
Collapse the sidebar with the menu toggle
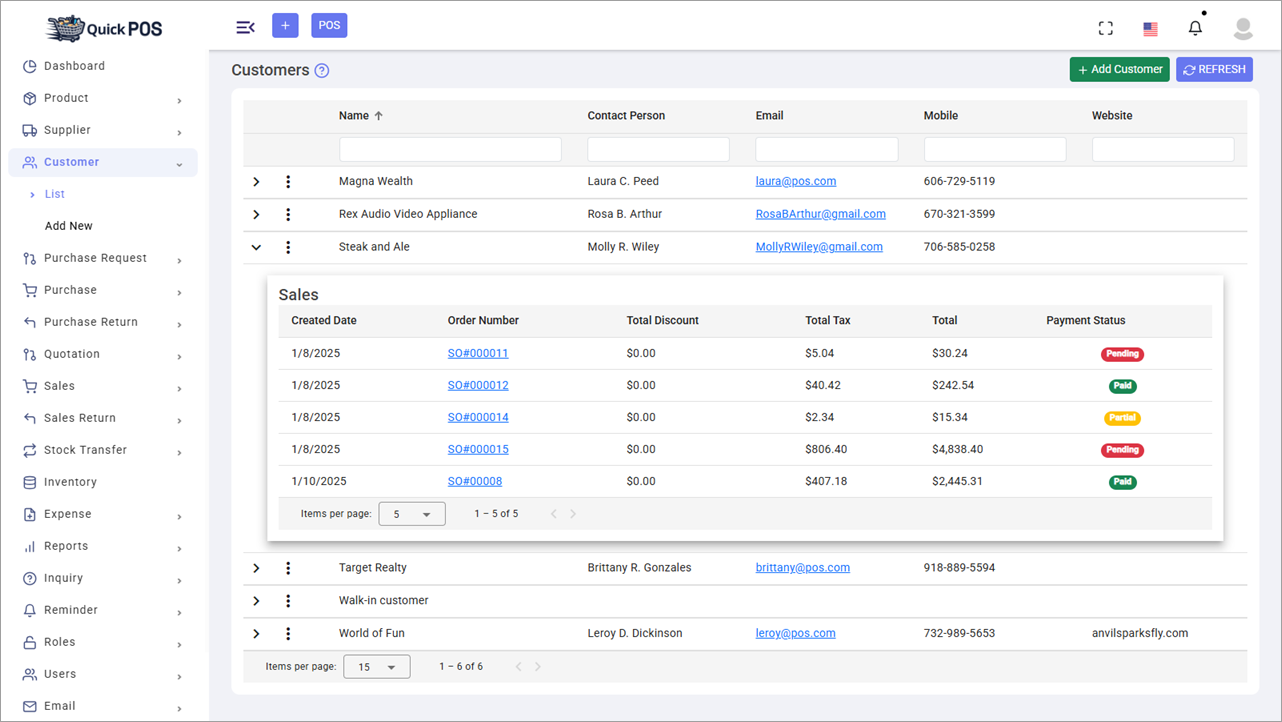click(x=245, y=27)
